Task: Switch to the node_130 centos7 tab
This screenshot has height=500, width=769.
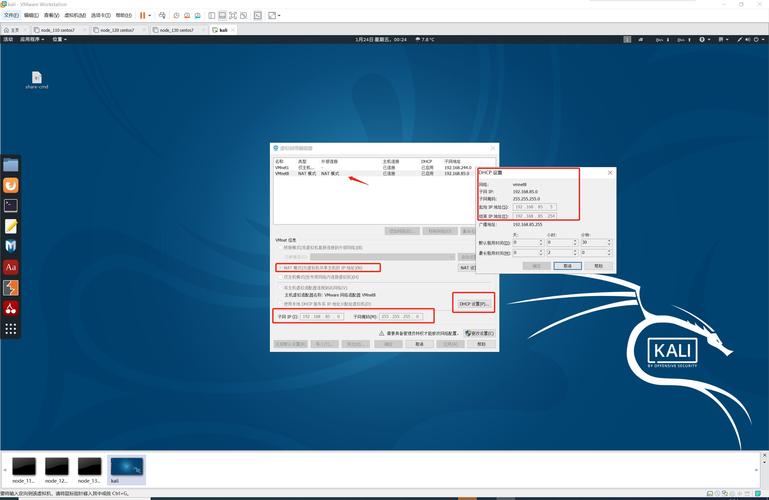Action: [x=177, y=30]
